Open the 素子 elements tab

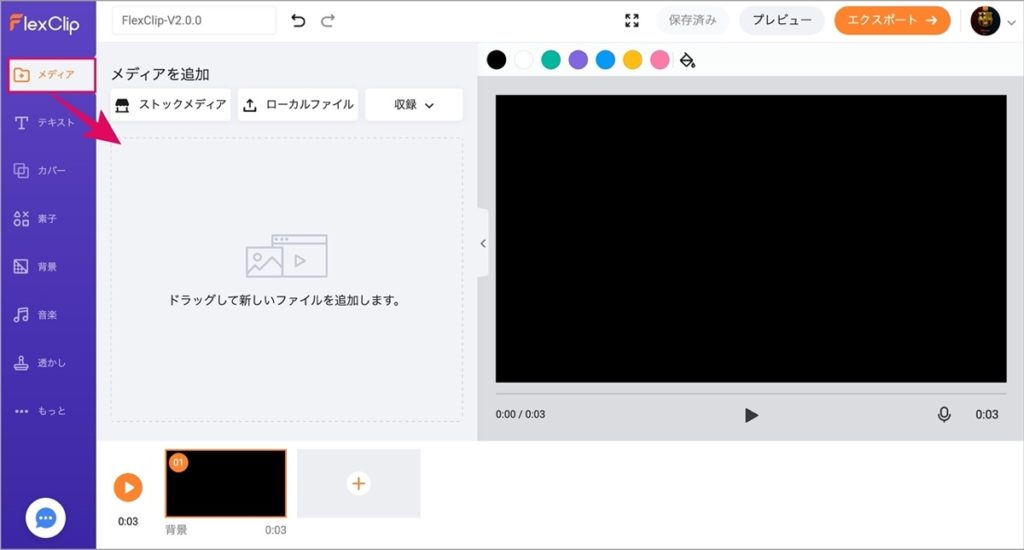pyautogui.click(x=35, y=219)
